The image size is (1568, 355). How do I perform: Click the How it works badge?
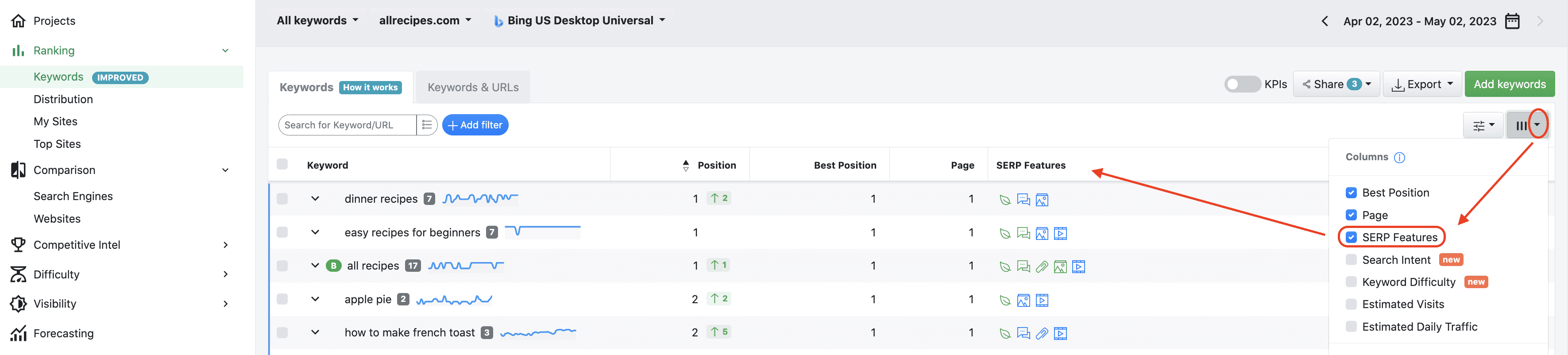(x=370, y=88)
